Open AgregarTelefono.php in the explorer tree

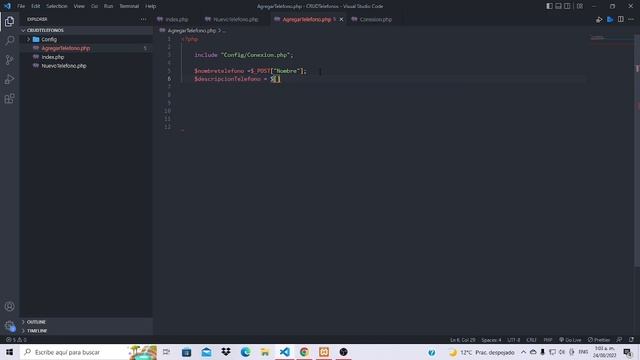(86, 48)
